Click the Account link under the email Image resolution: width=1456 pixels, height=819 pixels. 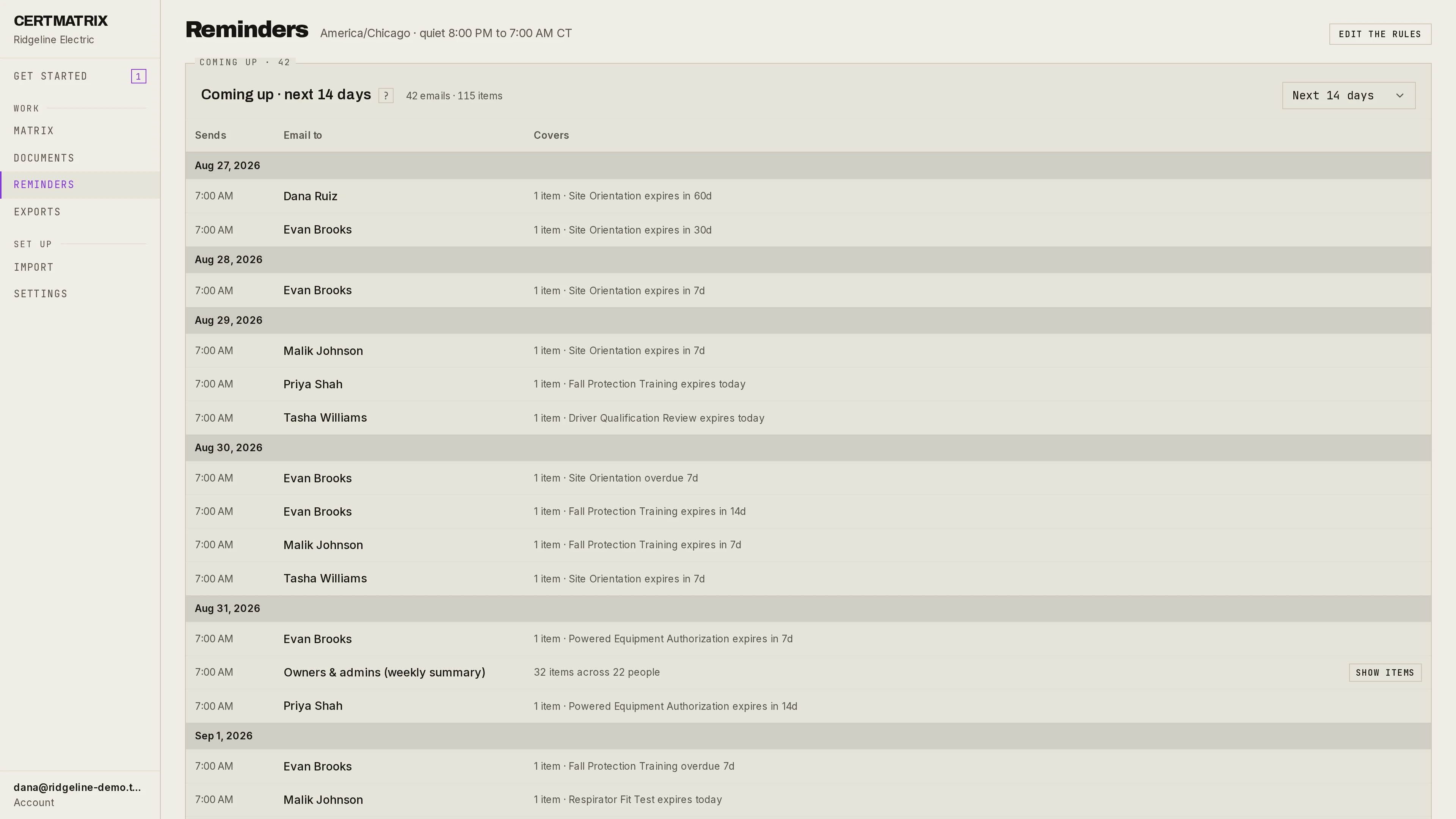pyautogui.click(x=34, y=803)
